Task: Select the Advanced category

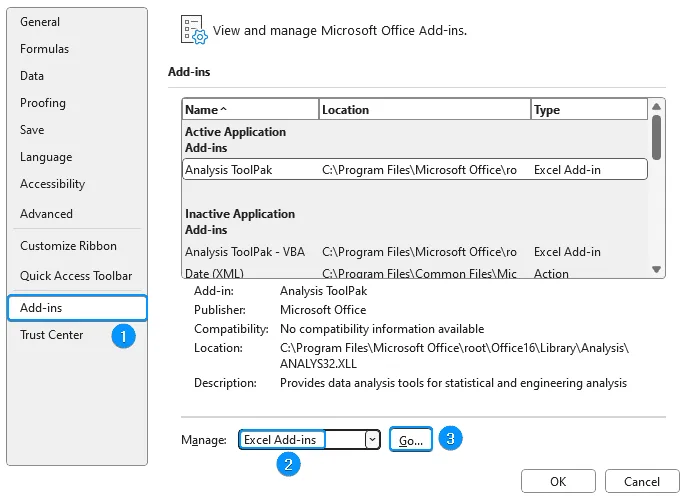Action: pyautogui.click(x=46, y=214)
